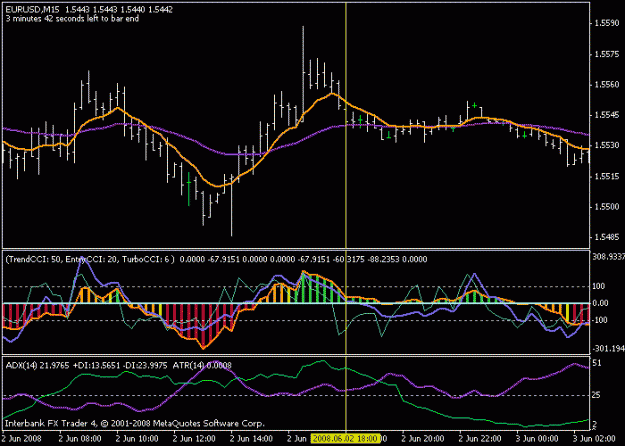The image size is (625, 446).
Task: Click the -301.194 CCI scale minimum value
Action: [608, 349]
